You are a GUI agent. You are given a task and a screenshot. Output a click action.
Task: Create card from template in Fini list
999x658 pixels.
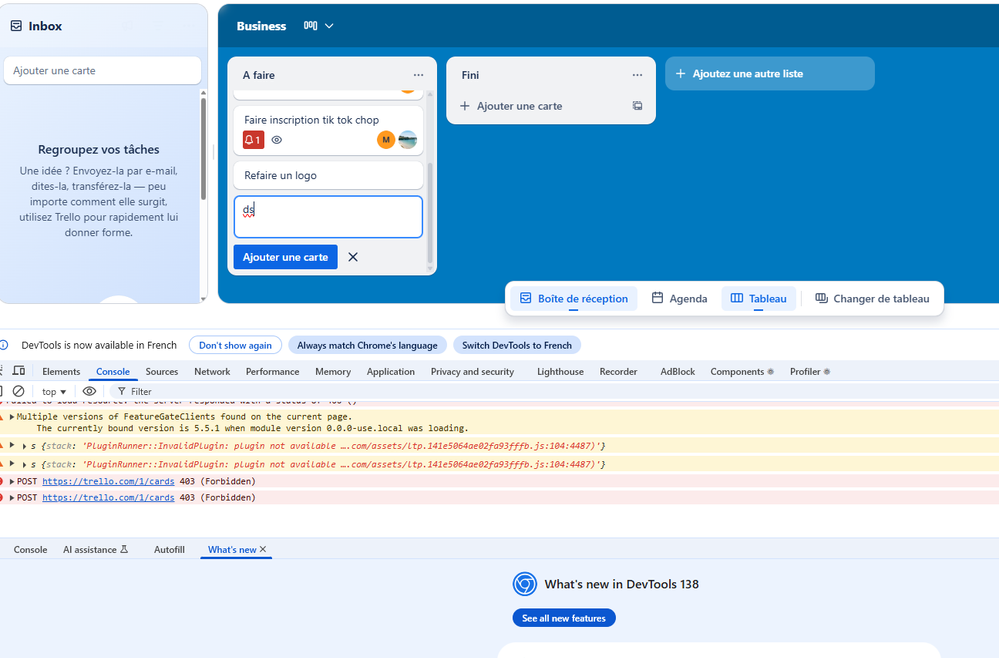(637, 106)
